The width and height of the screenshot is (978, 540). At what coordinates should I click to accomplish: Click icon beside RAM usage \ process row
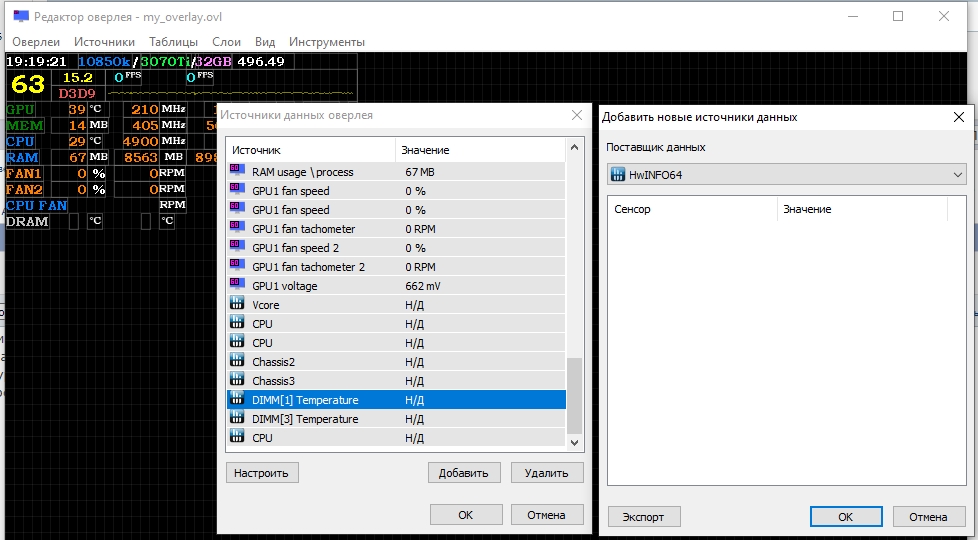pyautogui.click(x=236, y=170)
